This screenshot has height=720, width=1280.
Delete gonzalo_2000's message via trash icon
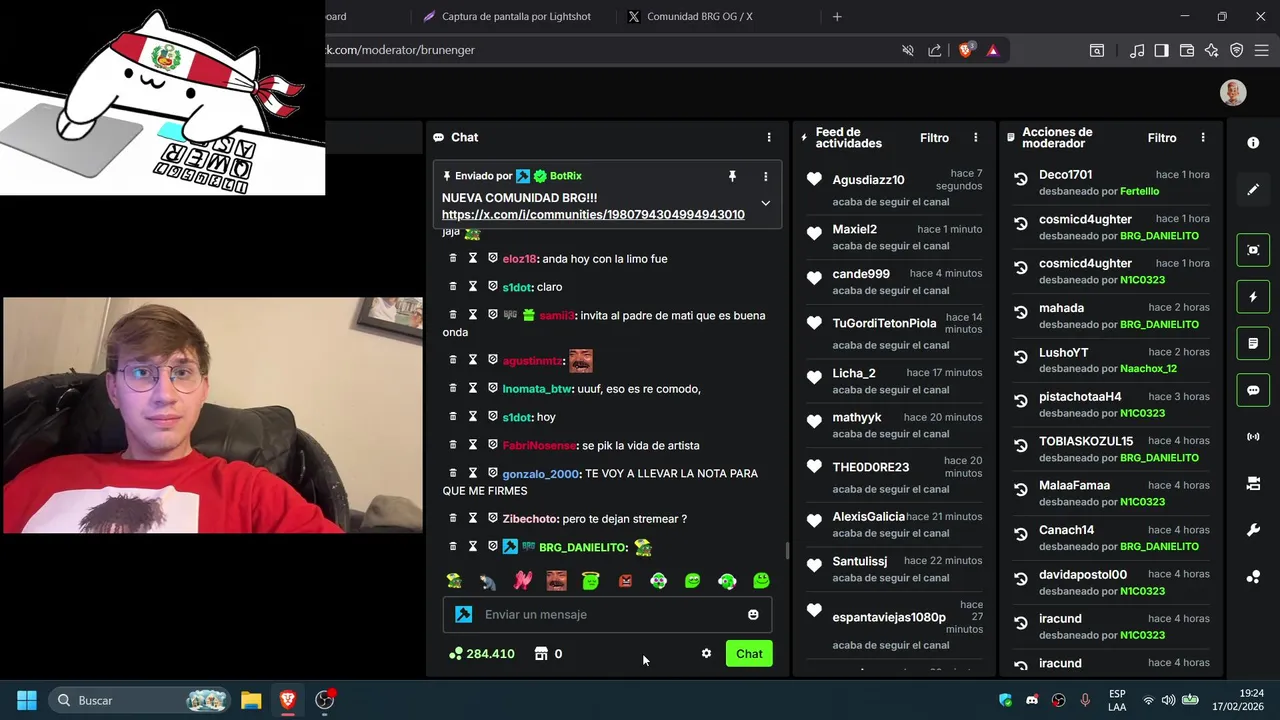(x=452, y=473)
